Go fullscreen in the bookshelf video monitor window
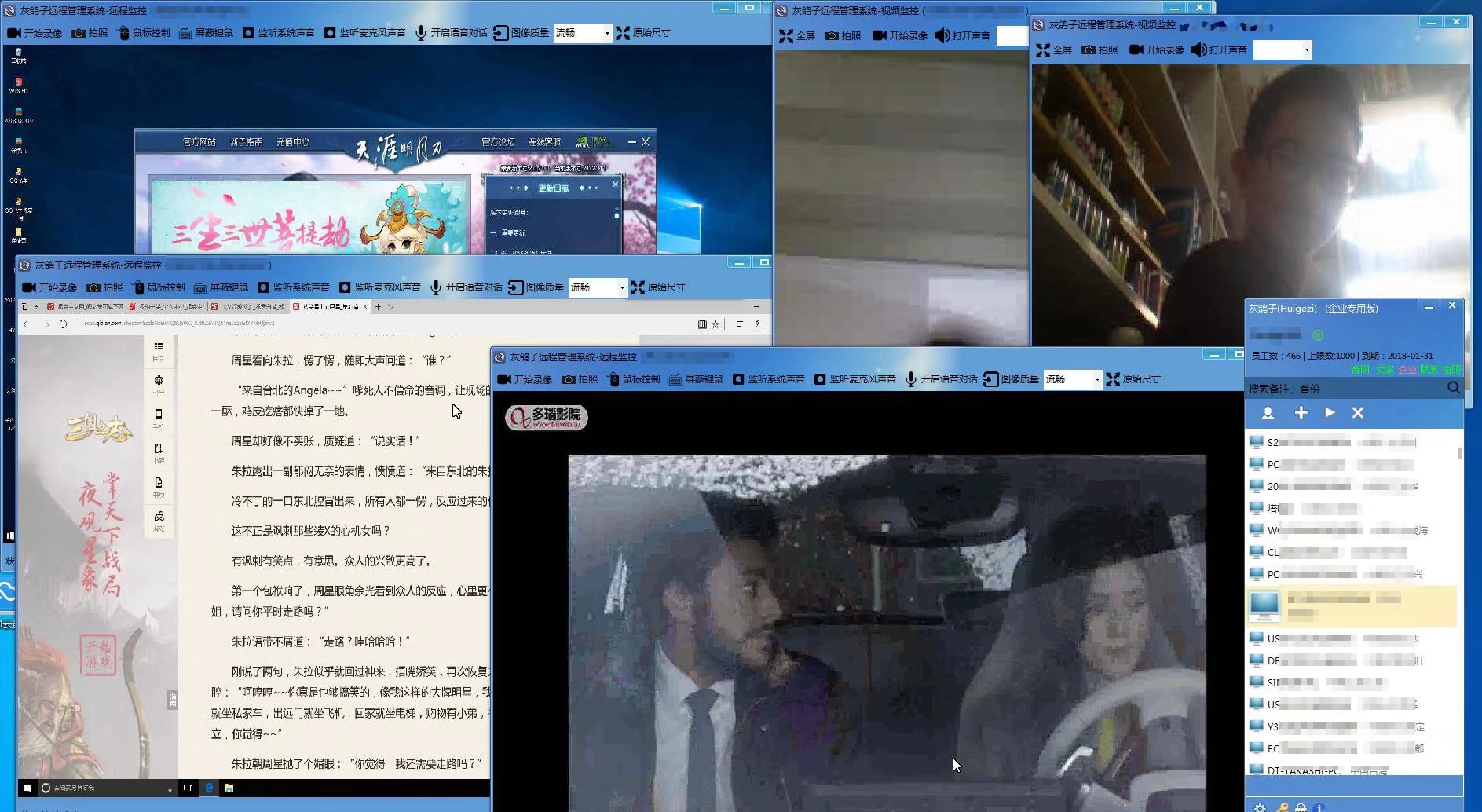This screenshot has width=1482, height=812. click(1054, 50)
